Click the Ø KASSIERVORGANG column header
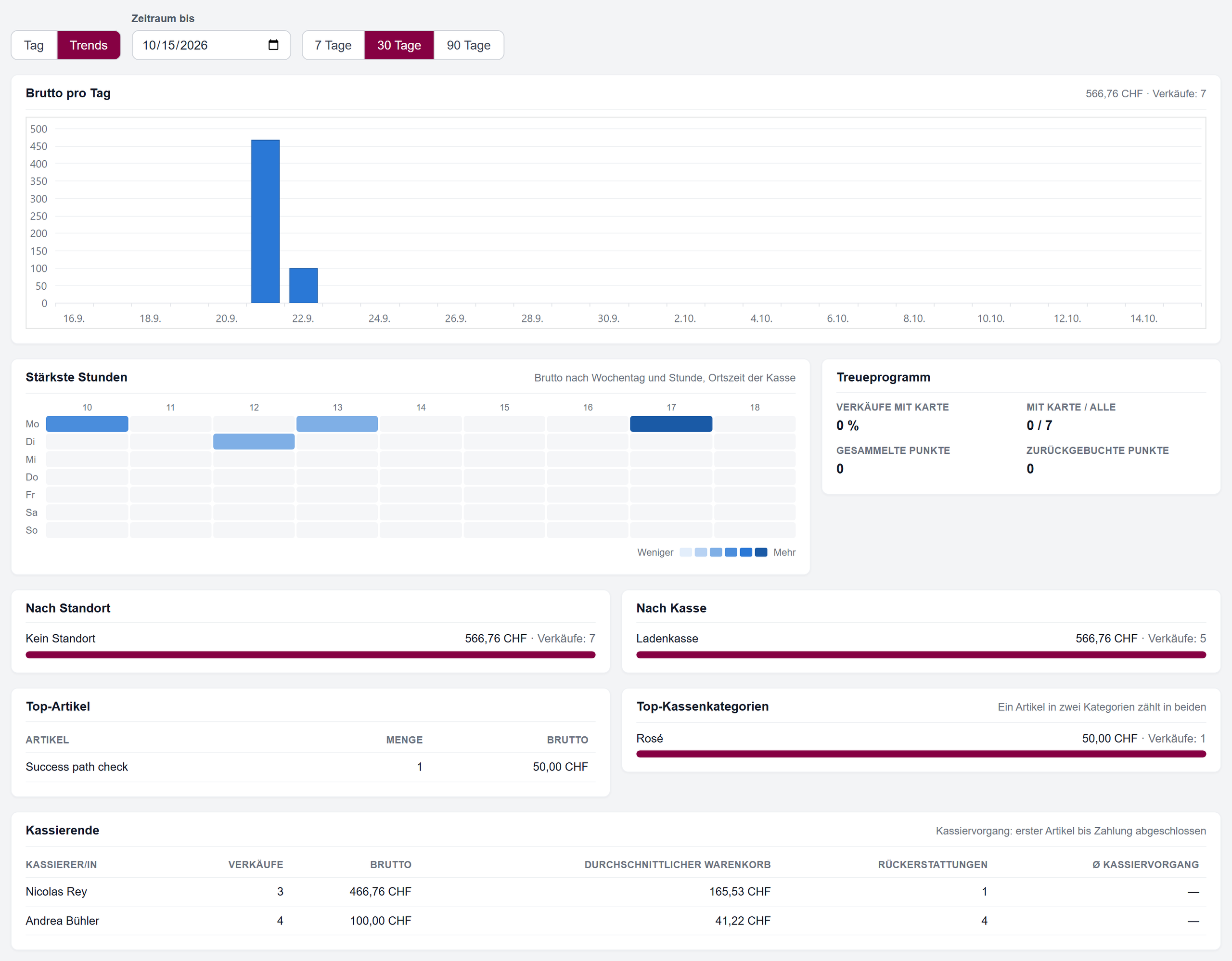This screenshot has height=961, width=1232. click(1146, 865)
